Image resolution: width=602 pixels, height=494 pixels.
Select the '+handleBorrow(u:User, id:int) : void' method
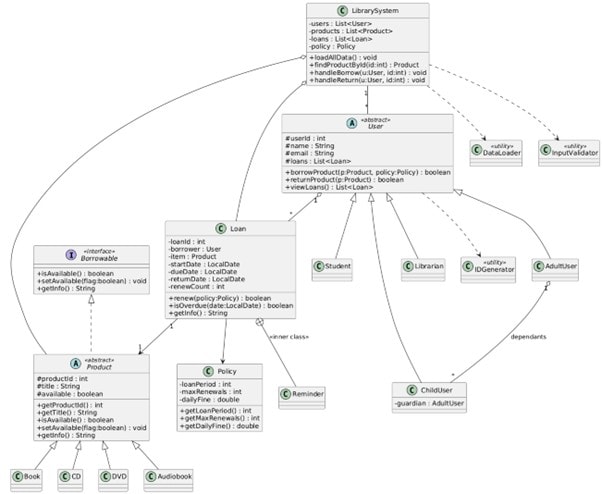click(x=368, y=73)
